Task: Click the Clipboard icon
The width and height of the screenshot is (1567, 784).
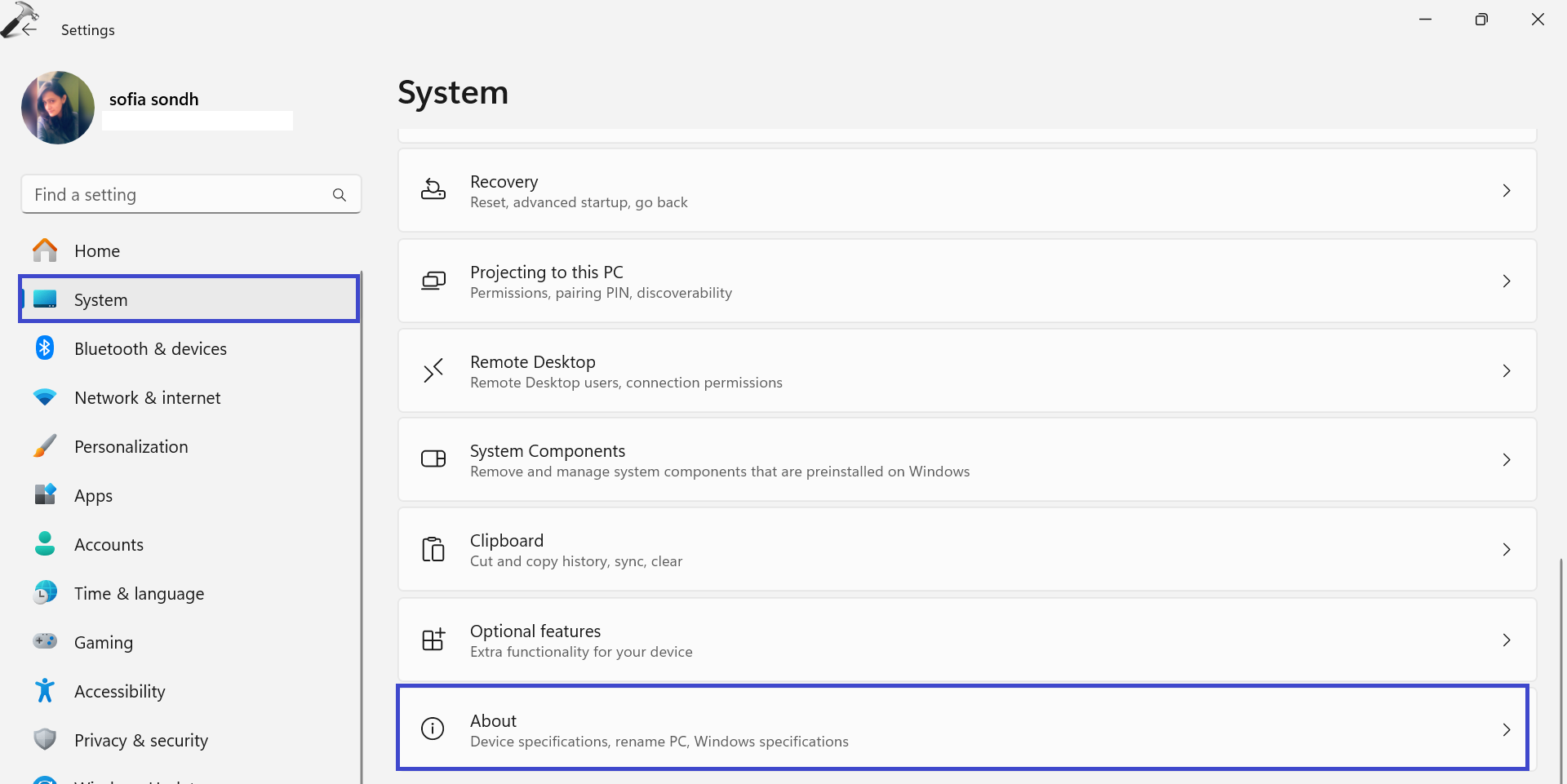Action: pos(433,549)
